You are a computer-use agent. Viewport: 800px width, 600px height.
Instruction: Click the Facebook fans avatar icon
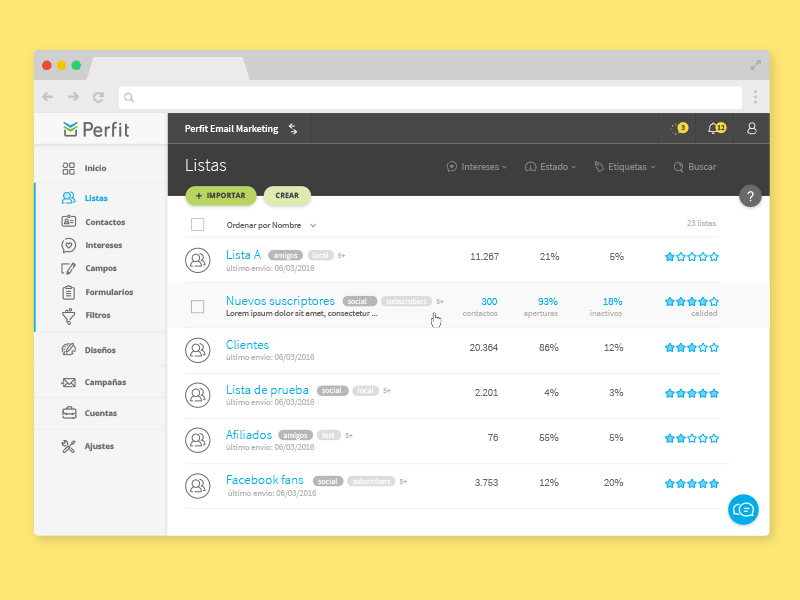click(x=198, y=486)
